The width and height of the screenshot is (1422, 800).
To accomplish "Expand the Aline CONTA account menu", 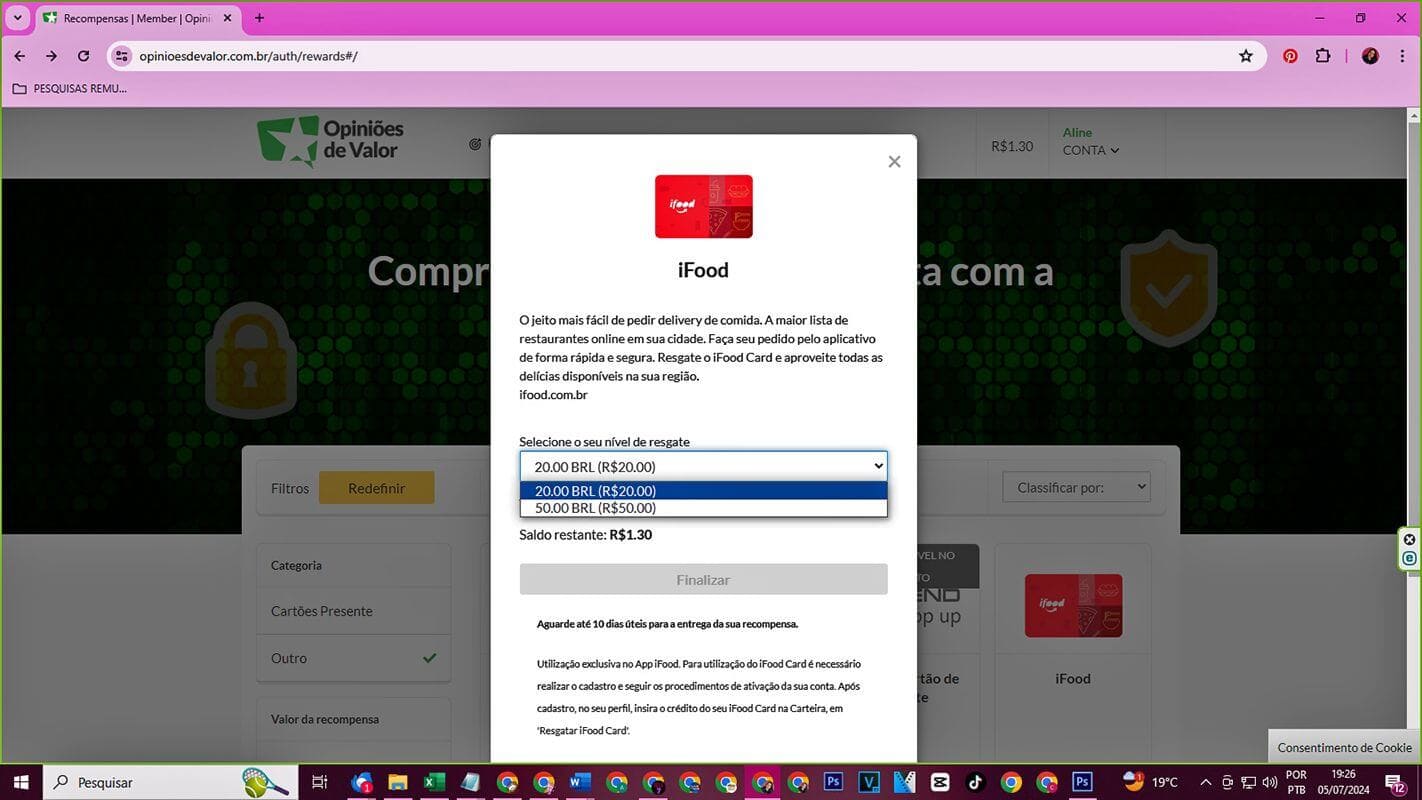I will (1091, 141).
